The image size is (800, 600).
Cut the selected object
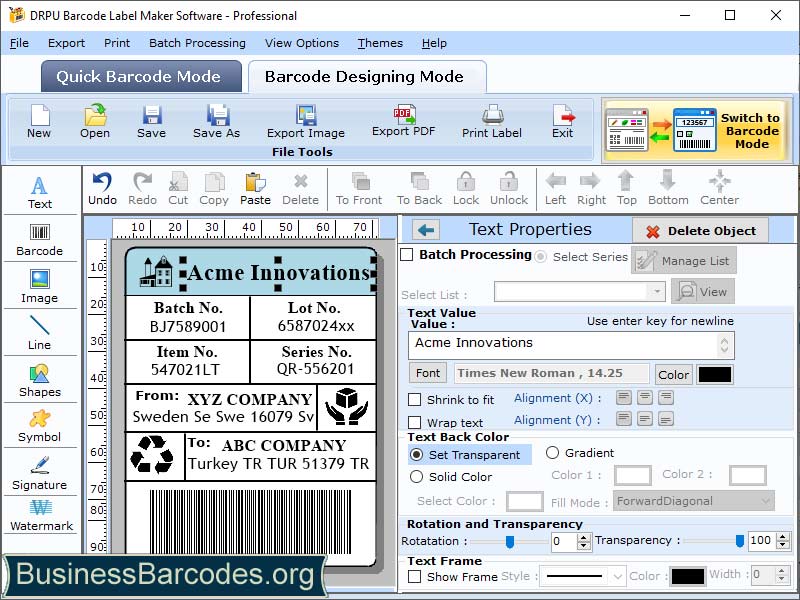[178, 189]
